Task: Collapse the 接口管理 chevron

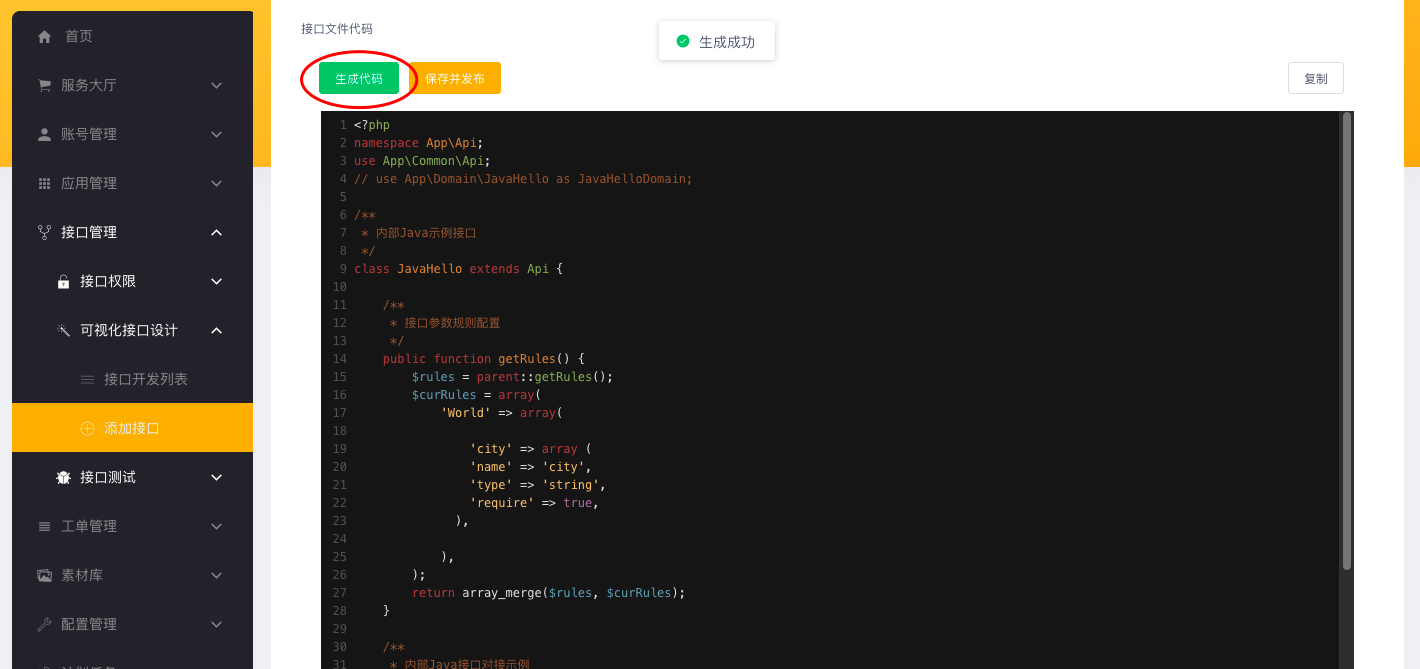Action: point(216,232)
